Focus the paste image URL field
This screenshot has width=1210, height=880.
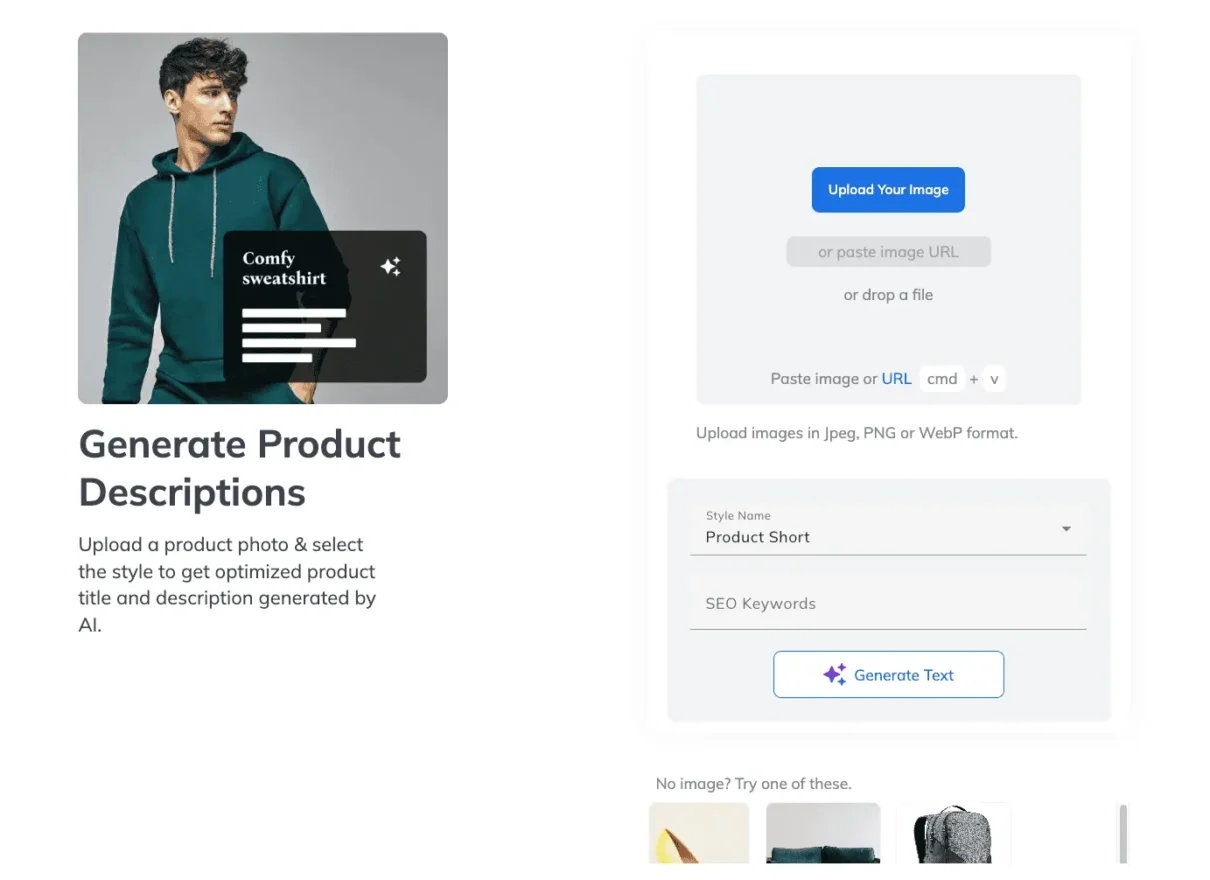click(x=888, y=252)
